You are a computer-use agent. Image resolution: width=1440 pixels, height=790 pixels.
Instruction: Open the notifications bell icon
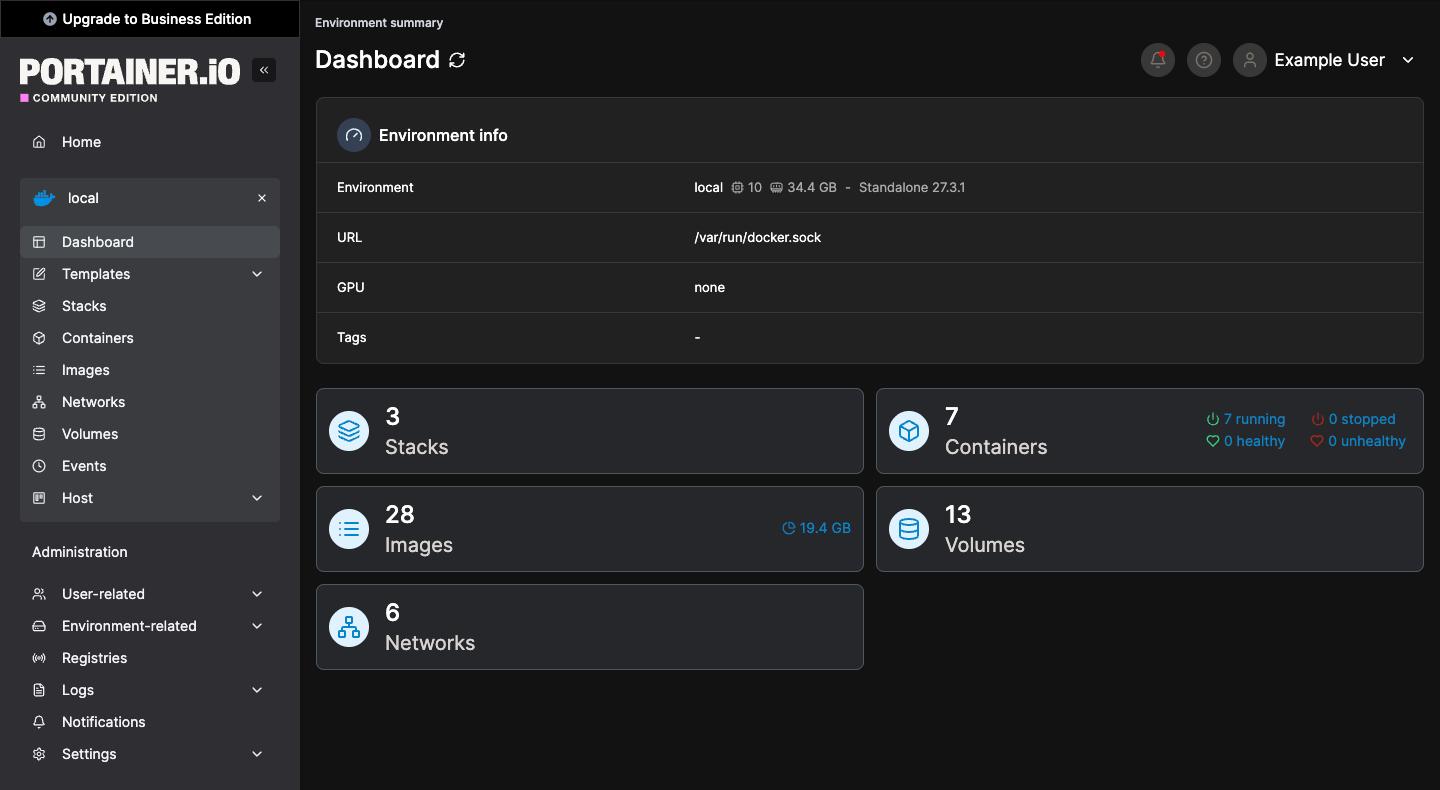(x=1157, y=60)
